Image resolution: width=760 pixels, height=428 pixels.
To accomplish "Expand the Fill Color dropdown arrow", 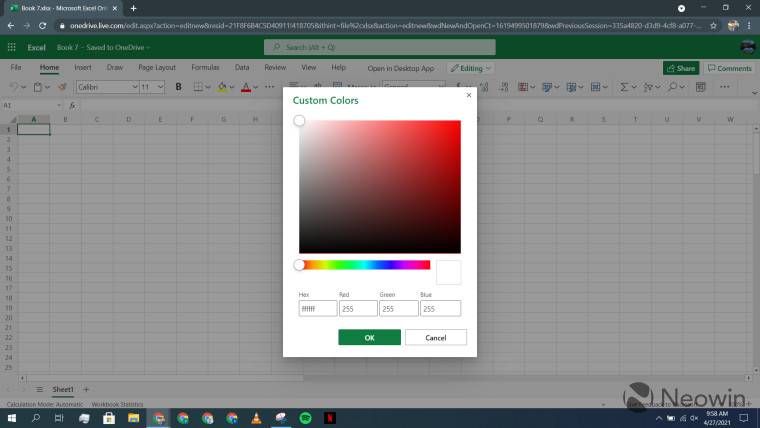I will (232, 87).
